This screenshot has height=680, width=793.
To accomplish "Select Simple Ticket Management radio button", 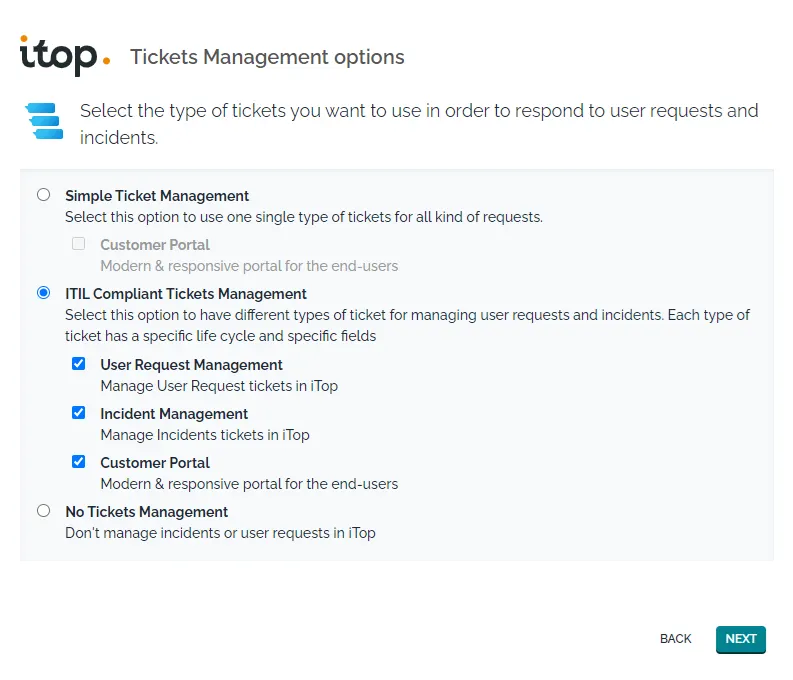I will coord(43,195).
